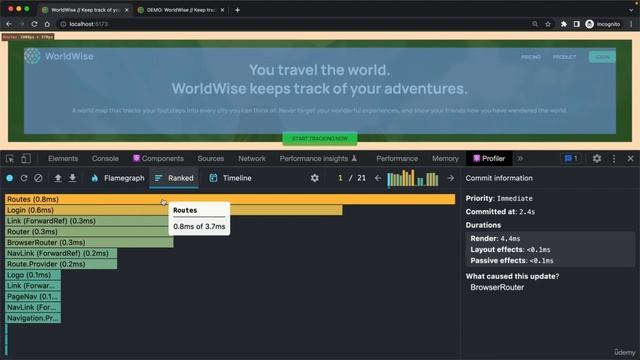The image size is (640, 360).
Task: Open the PRICING nav link
Action: click(531, 57)
